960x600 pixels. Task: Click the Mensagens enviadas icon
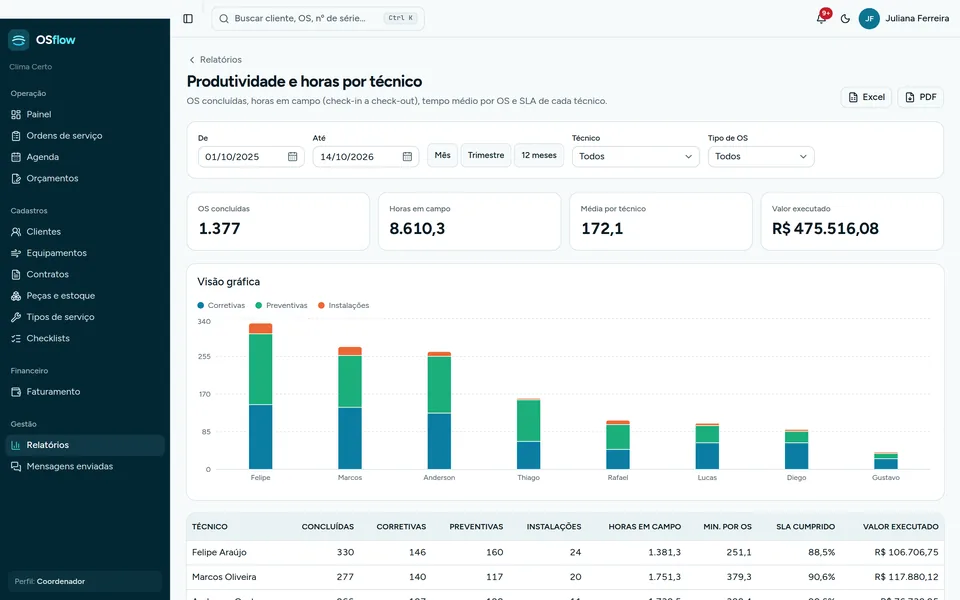(16, 467)
